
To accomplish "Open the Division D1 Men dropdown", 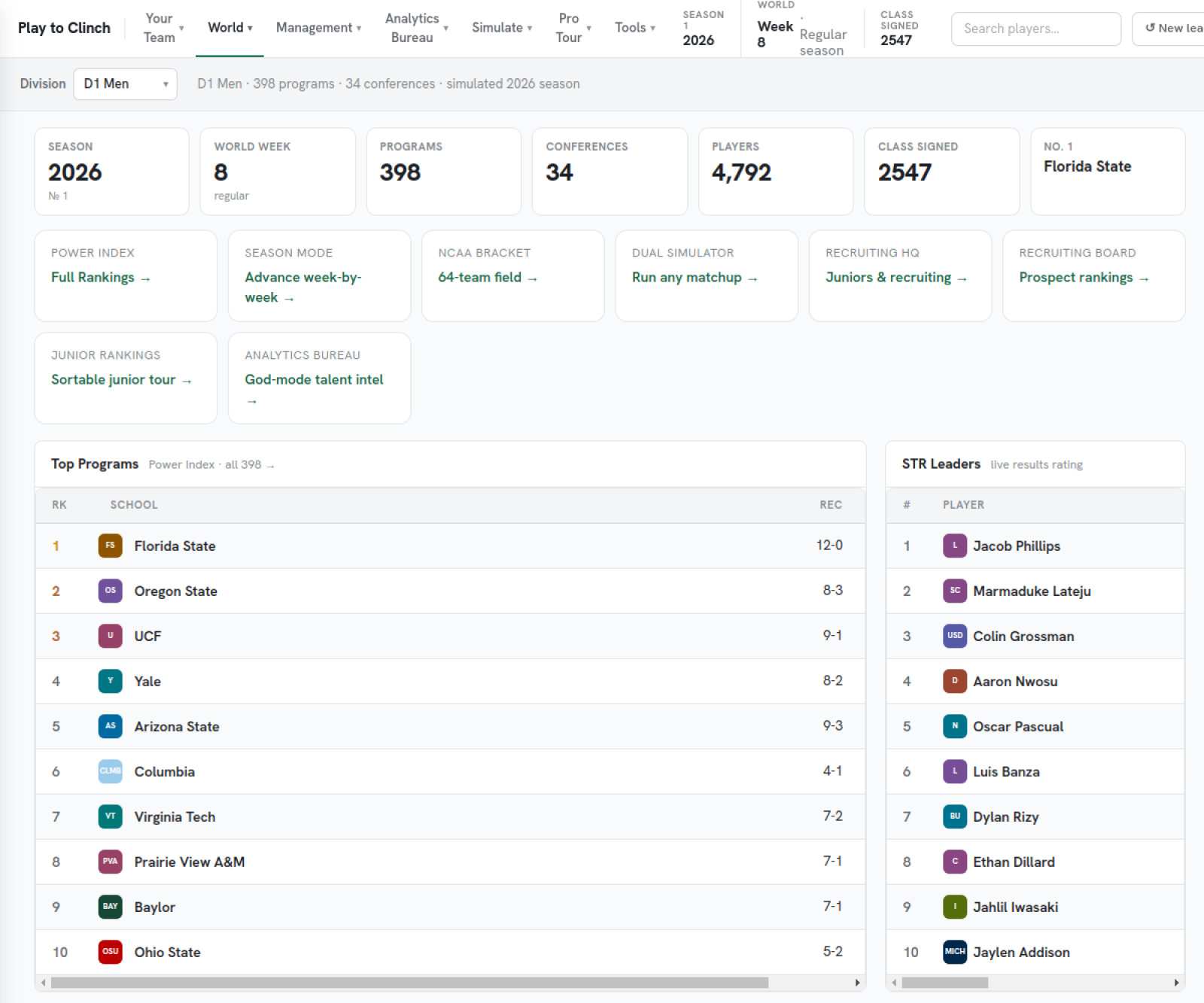I will coord(125,84).
